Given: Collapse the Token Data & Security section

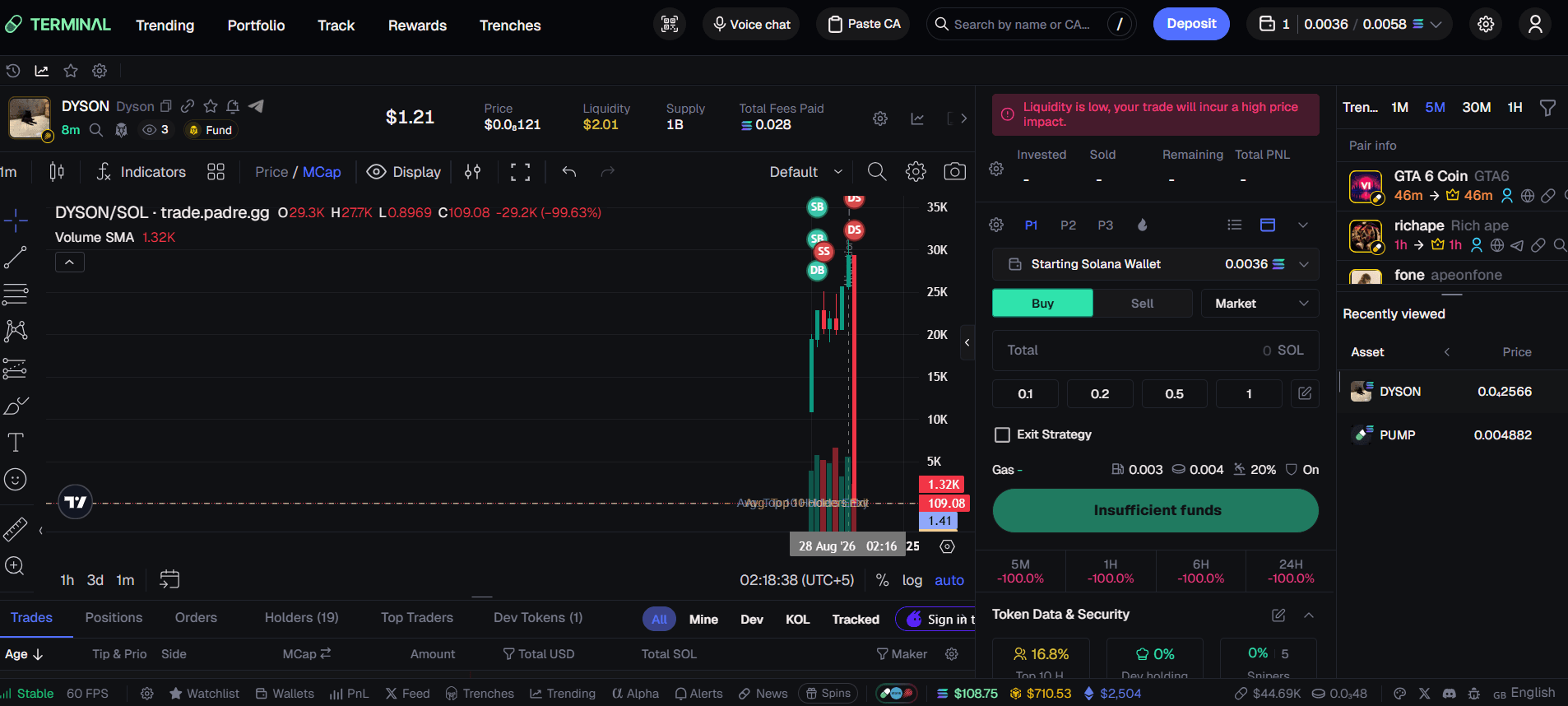Looking at the screenshot, I should coord(1308,615).
